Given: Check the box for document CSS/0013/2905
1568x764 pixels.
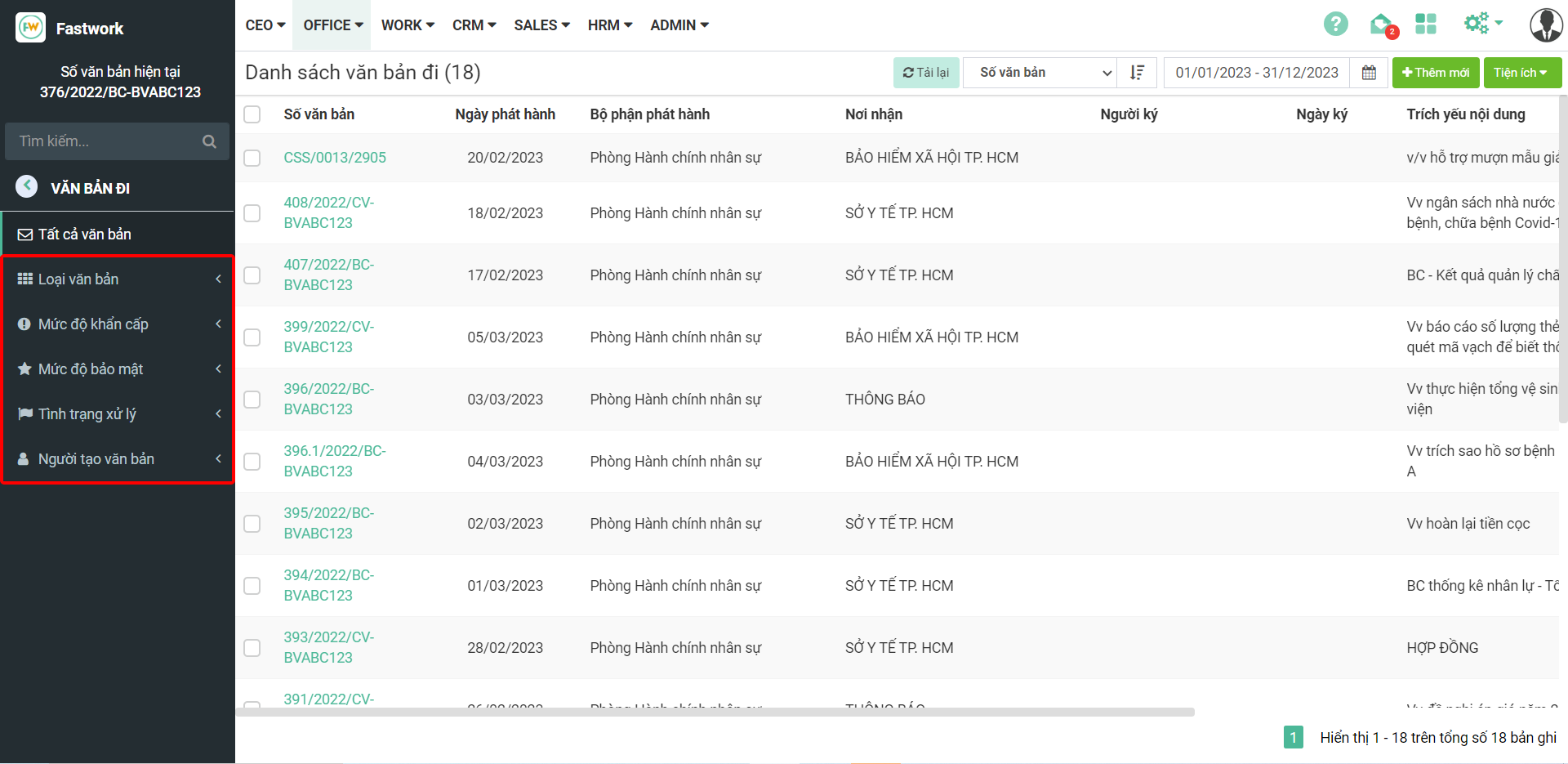Looking at the screenshot, I should 252,158.
